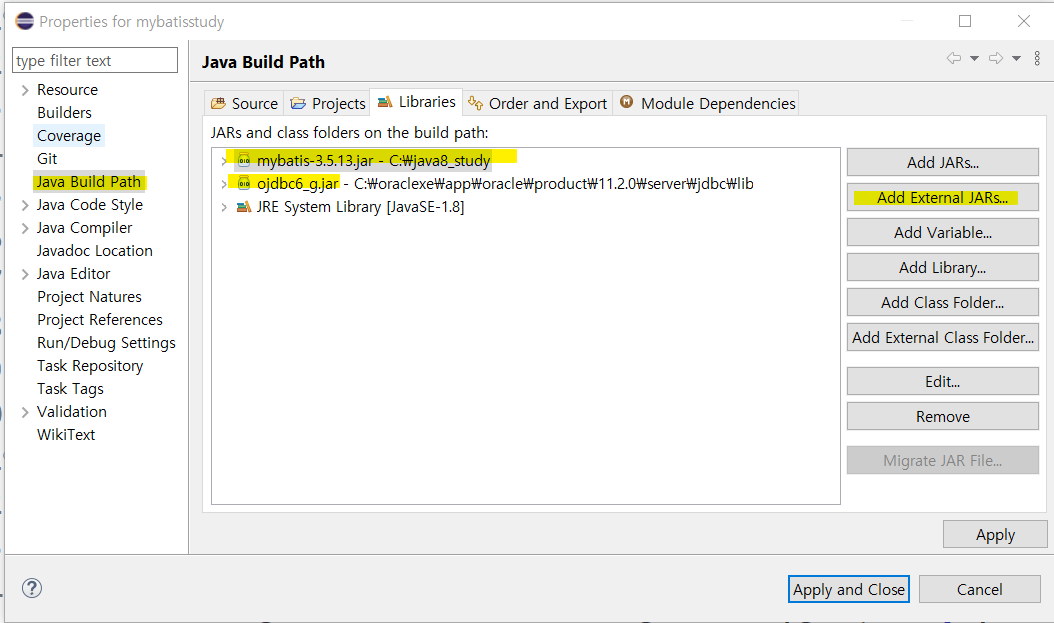Screen dimensions: 1054x623
Task: Click the forward navigation arrow icon
Action: 996,58
